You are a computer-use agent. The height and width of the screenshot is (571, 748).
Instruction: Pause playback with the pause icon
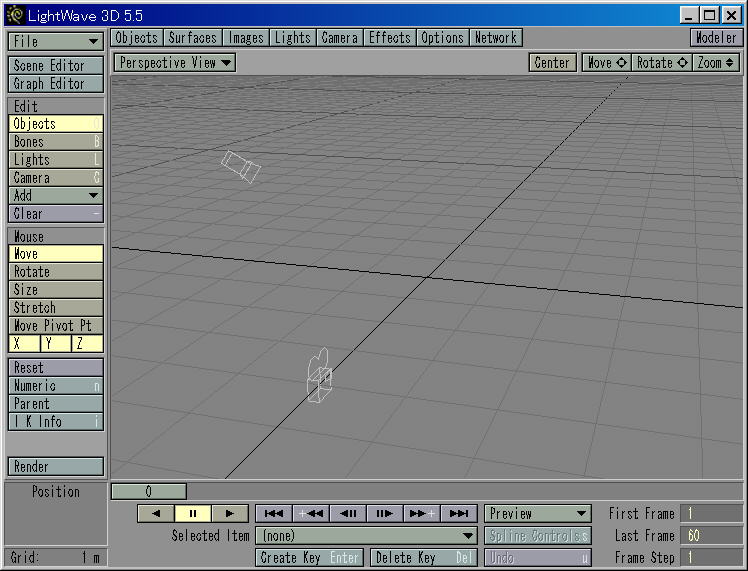point(193,514)
